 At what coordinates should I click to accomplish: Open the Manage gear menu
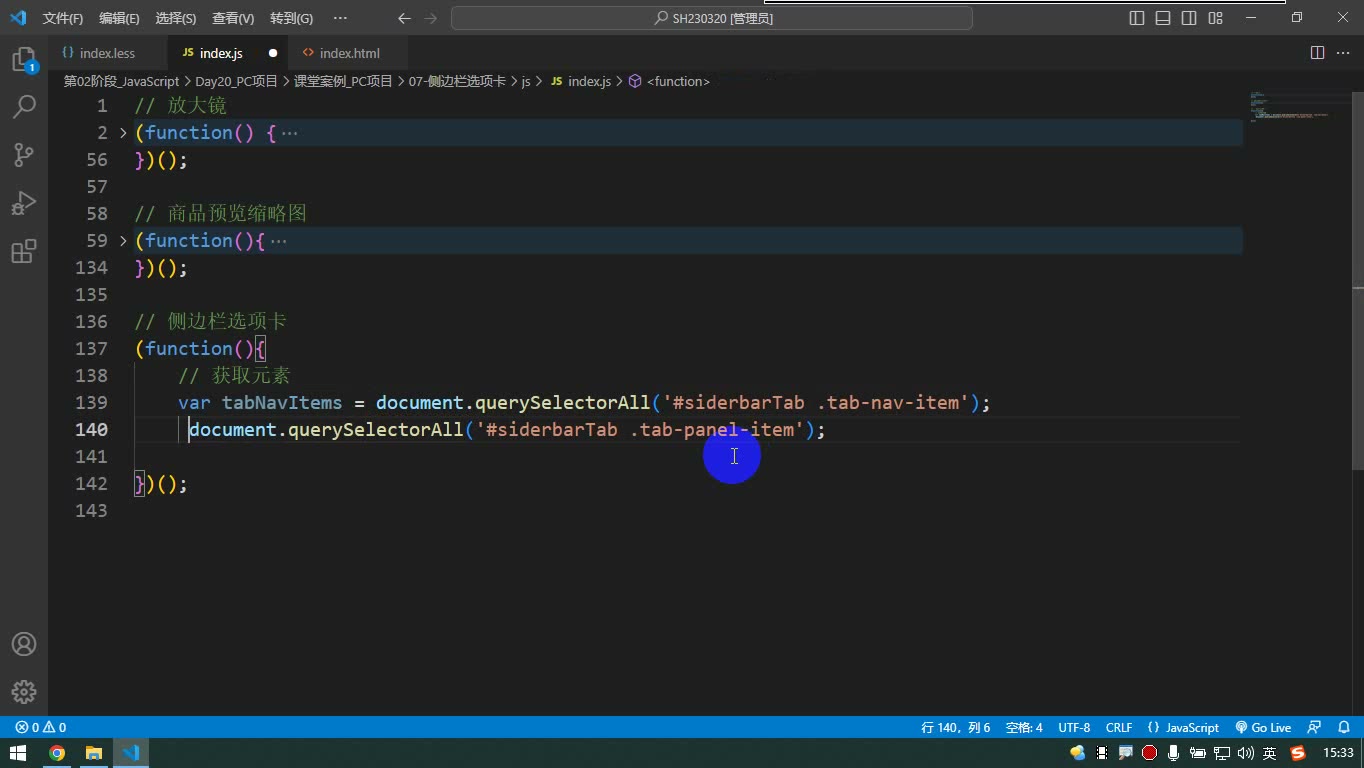pos(24,692)
